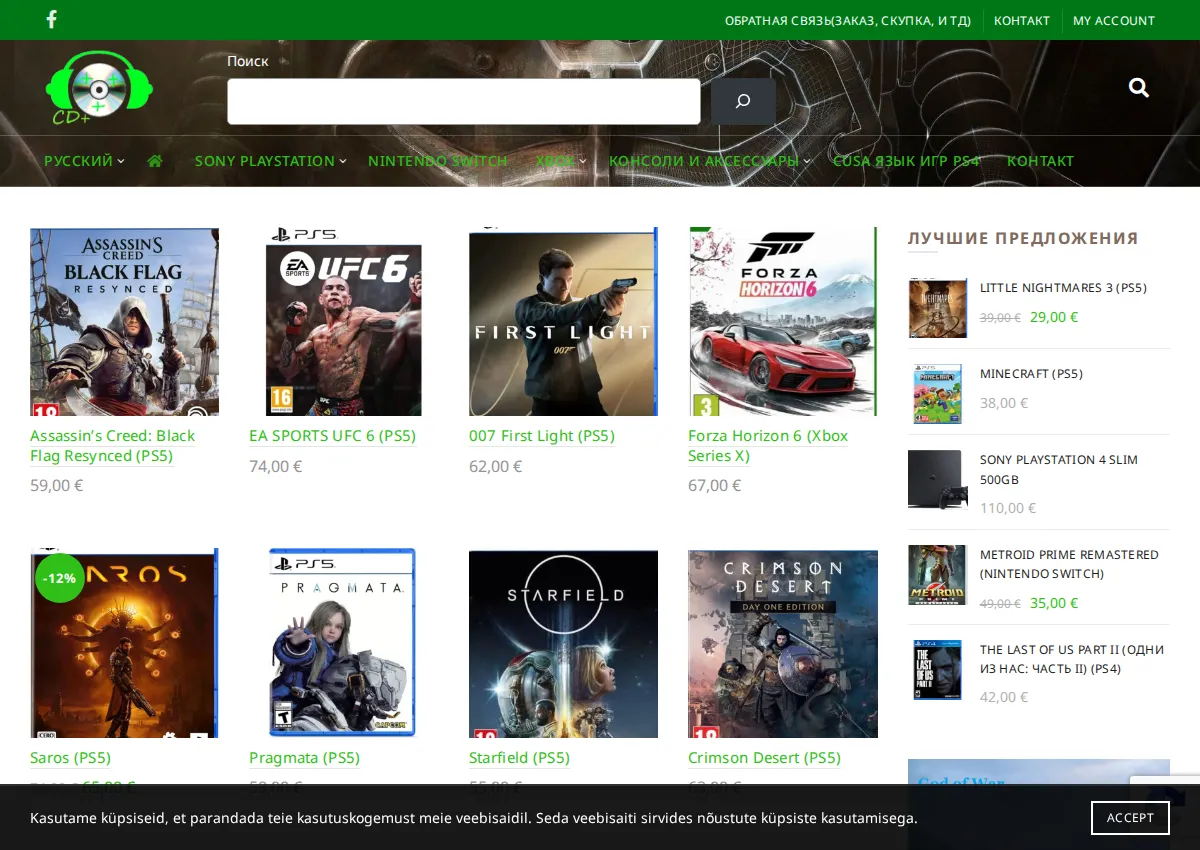Click the search submit magnifier button
This screenshot has width=1200, height=850.
(x=743, y=101)
